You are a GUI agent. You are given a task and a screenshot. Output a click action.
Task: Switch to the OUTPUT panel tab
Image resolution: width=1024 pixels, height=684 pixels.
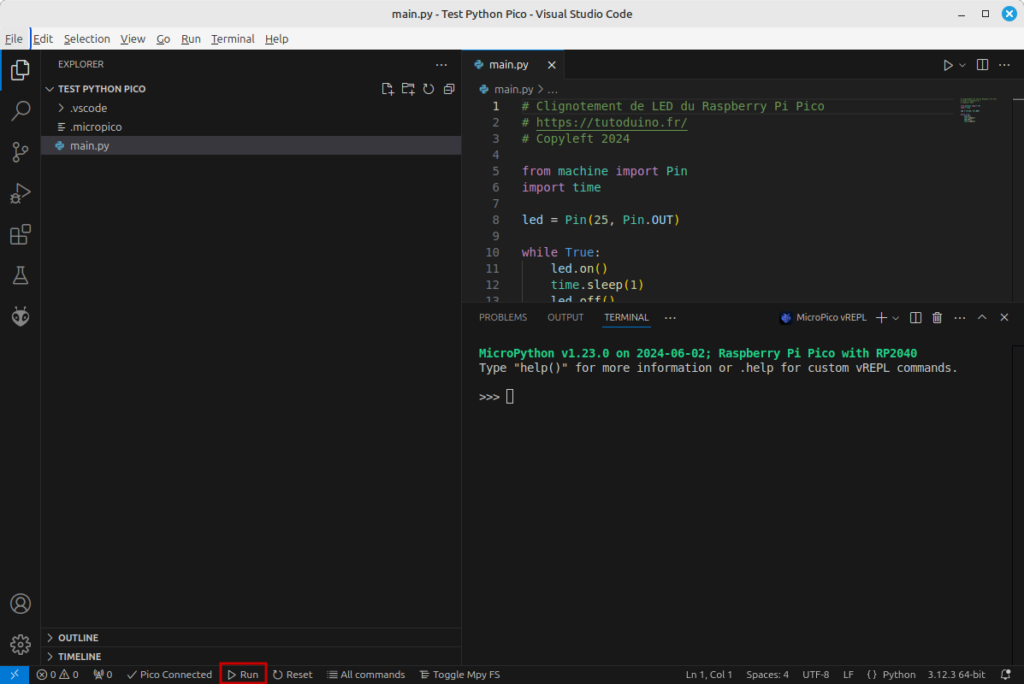566,318
